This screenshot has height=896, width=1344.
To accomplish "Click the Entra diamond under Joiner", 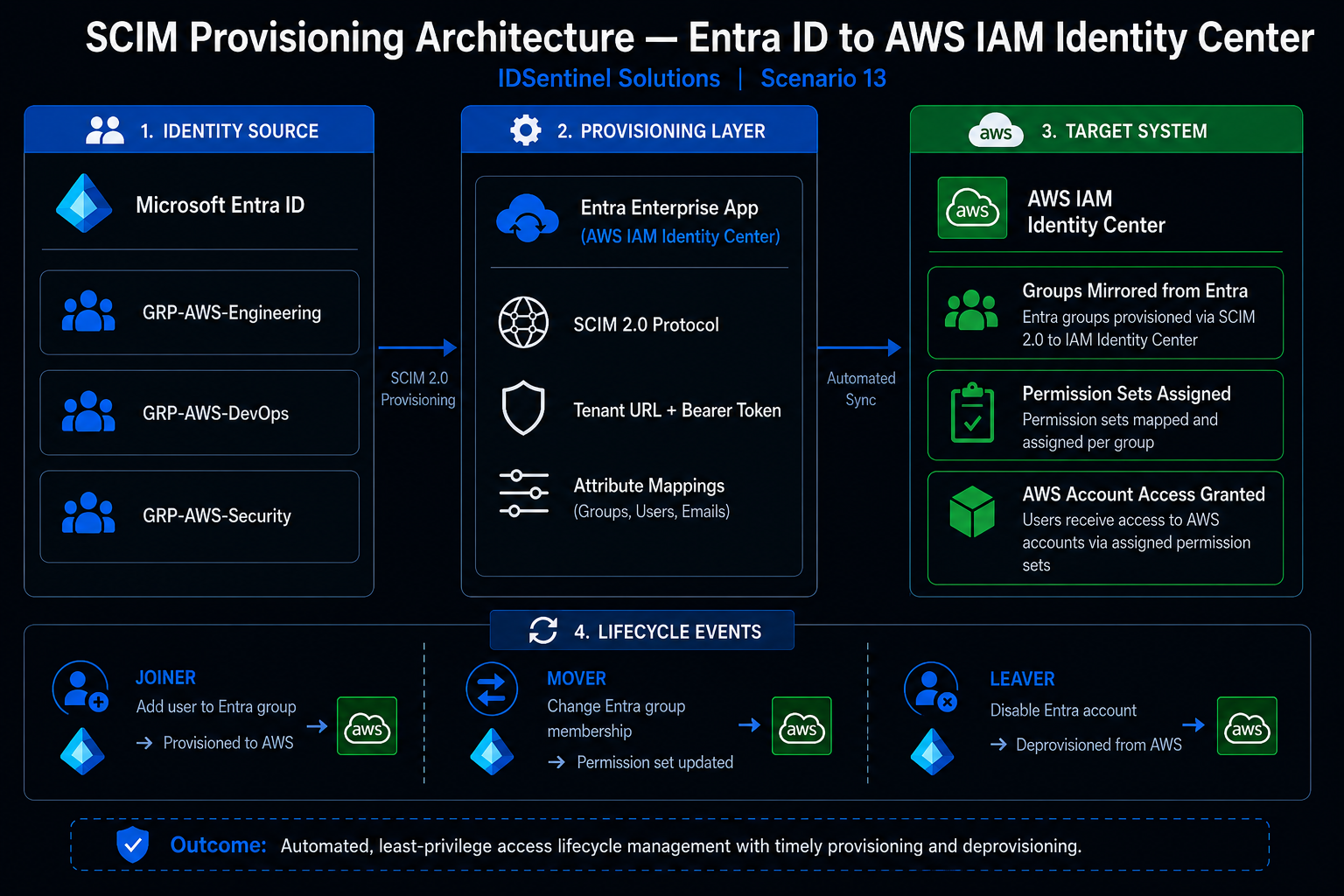I will coord(82,752).
